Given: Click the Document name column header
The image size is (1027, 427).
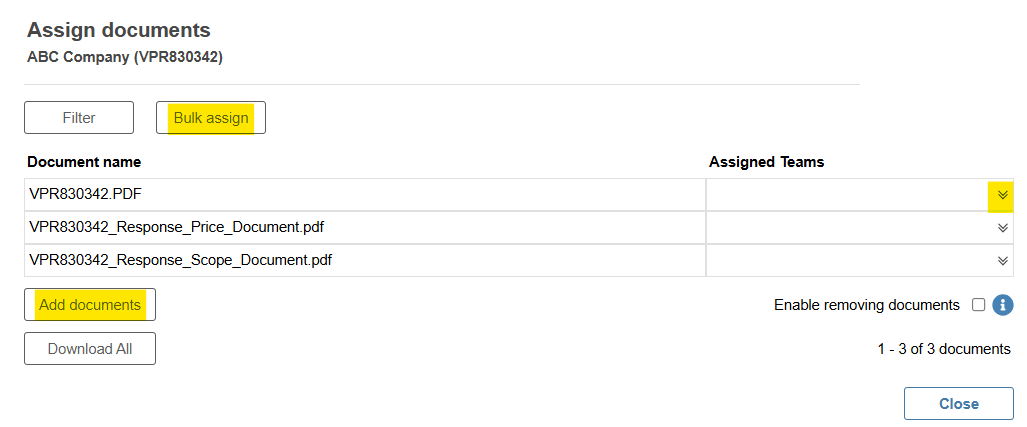Looking at the screenshot, I should point(84,162).
